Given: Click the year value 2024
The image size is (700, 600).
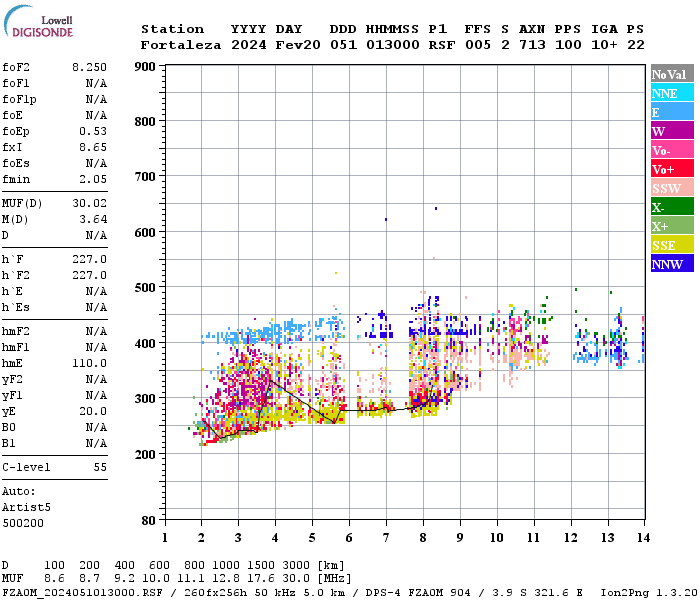Looking at the screenshot, I should tap(249, 45).
